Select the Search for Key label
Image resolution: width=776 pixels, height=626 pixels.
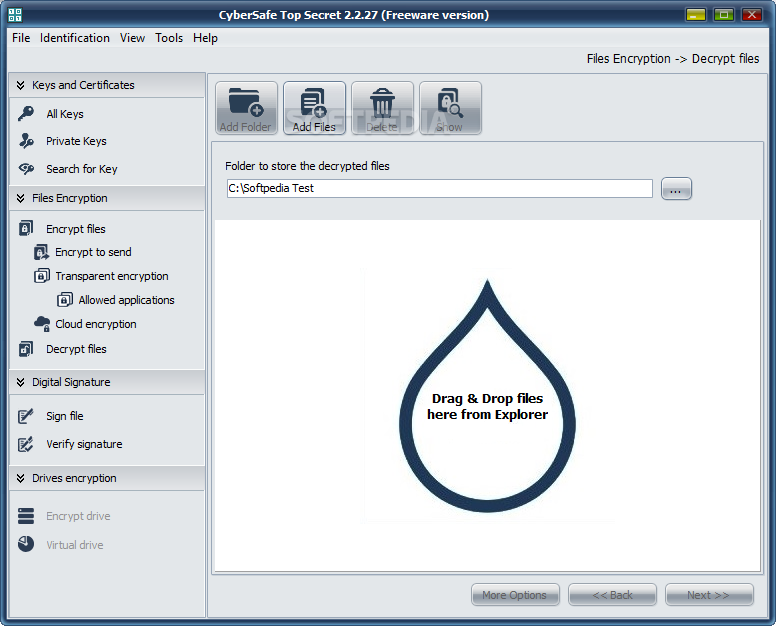(82, 169)
